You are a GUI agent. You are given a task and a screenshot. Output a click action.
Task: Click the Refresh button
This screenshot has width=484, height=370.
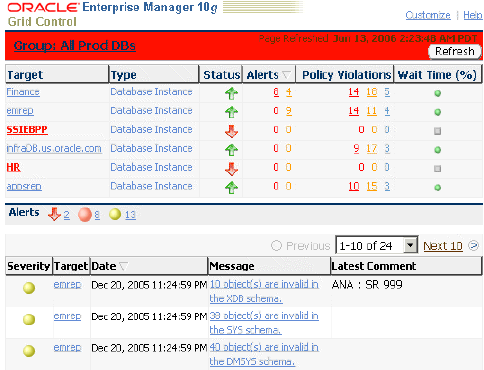click(x=455, y=51)
